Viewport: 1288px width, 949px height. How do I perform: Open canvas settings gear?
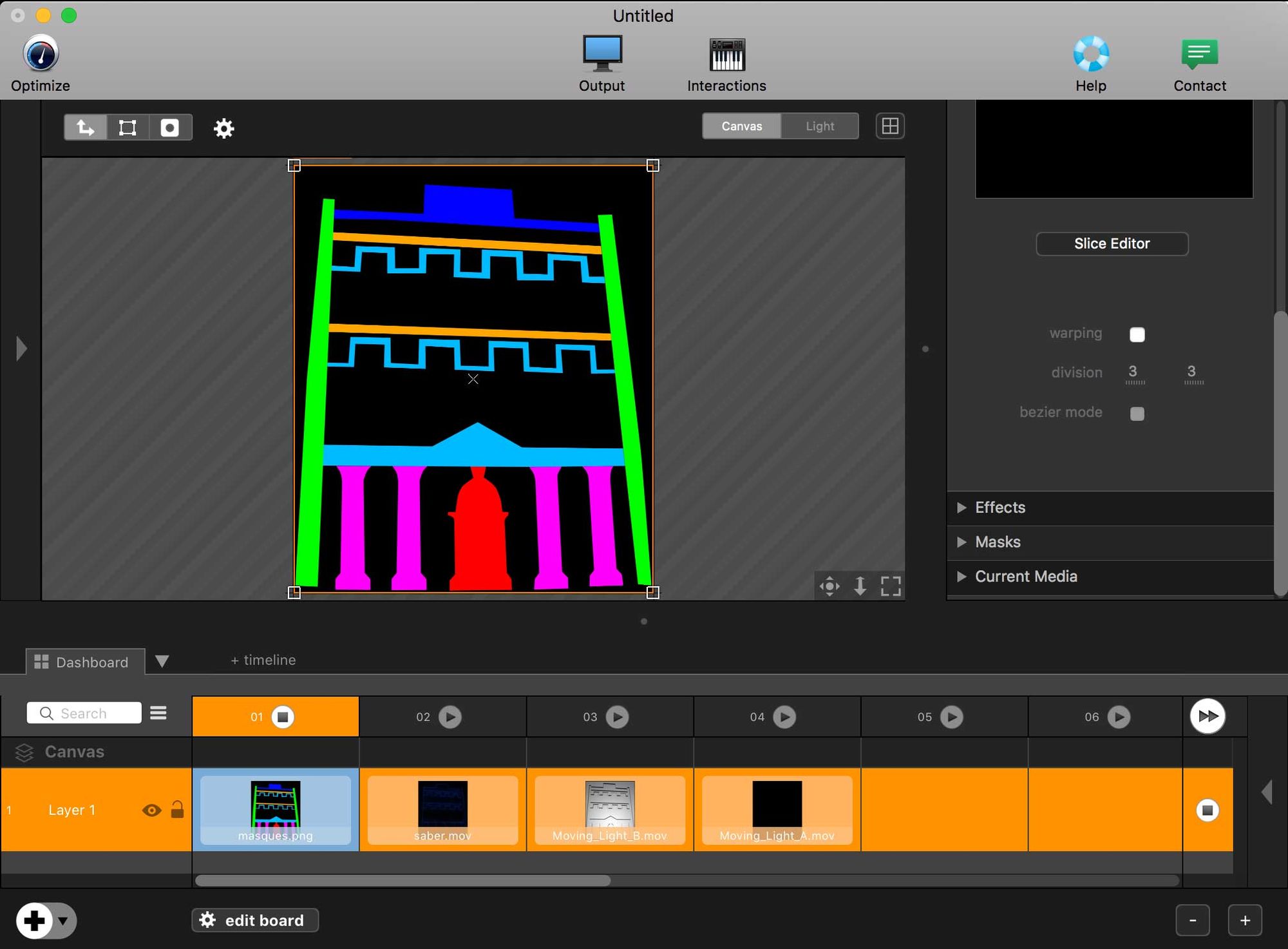pos(223,128)
